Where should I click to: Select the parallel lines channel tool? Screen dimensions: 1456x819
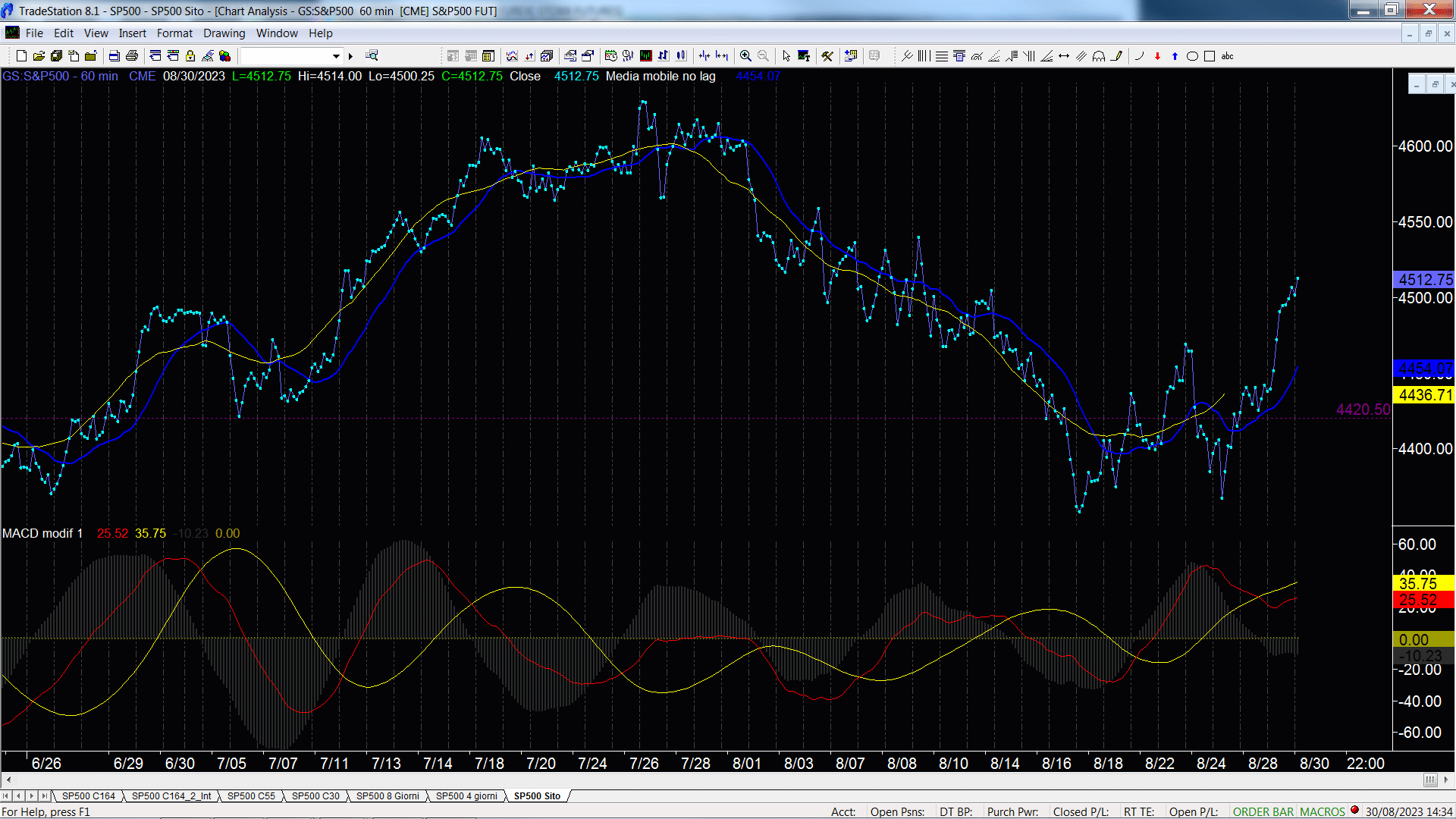pyautogui.click(x=1081, y=55)
